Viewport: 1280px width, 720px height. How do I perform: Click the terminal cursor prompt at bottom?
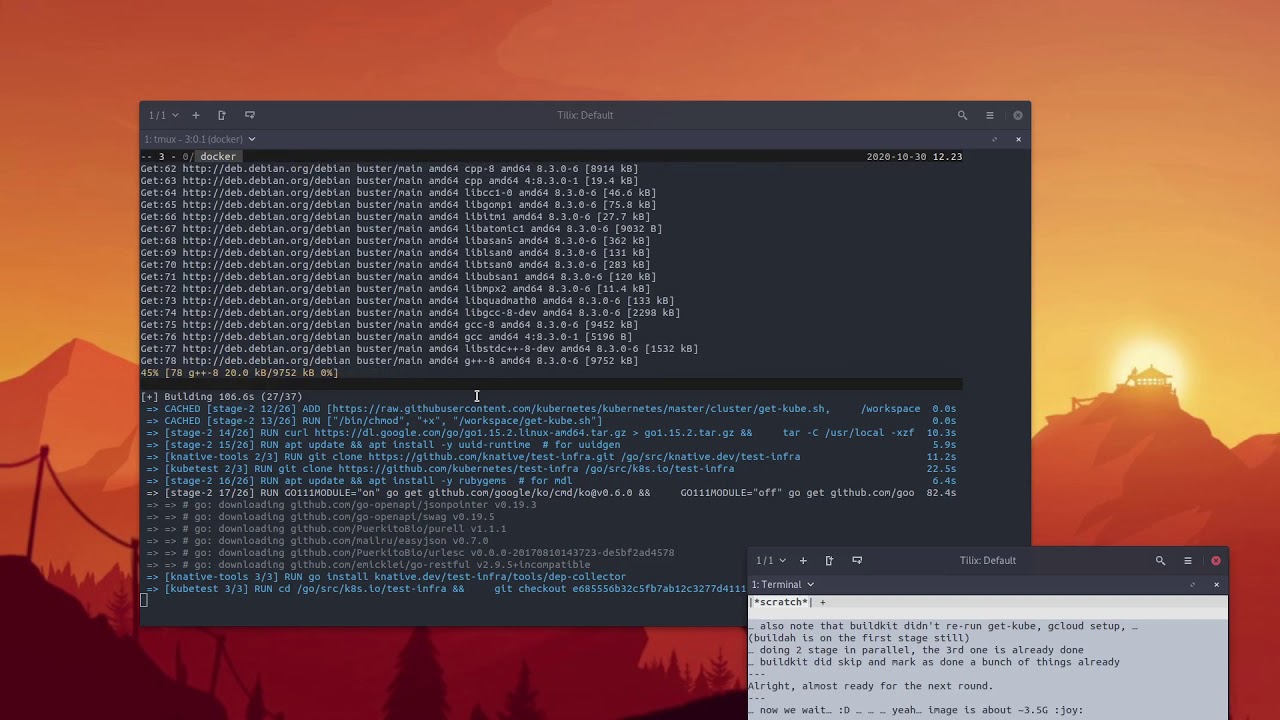[x=144, y=601]
